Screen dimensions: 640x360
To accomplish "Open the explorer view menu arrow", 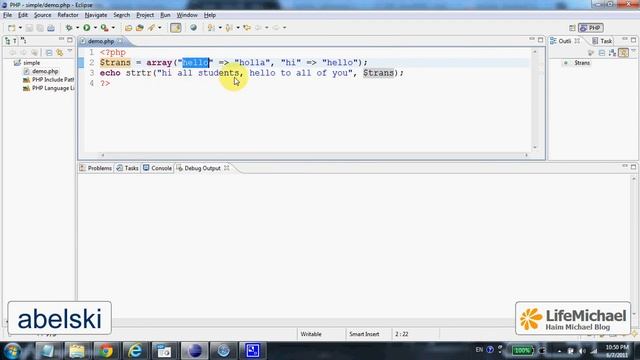I will 69,52.
